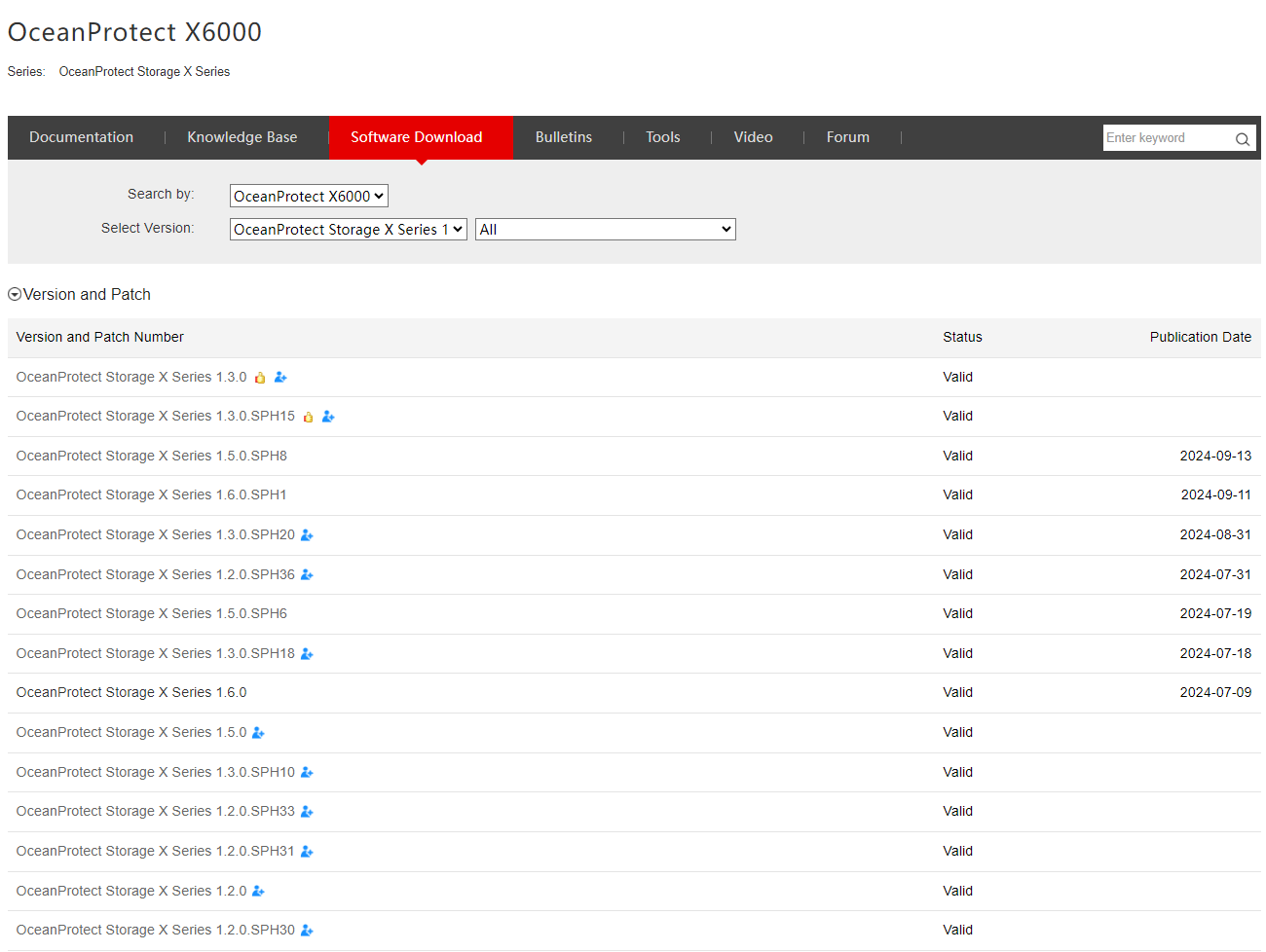Image resolution: width=1266 pixels, height=952 pixels.
Task: Click the OceanProtect X6000 page title
Action: (x=134, y=32)
